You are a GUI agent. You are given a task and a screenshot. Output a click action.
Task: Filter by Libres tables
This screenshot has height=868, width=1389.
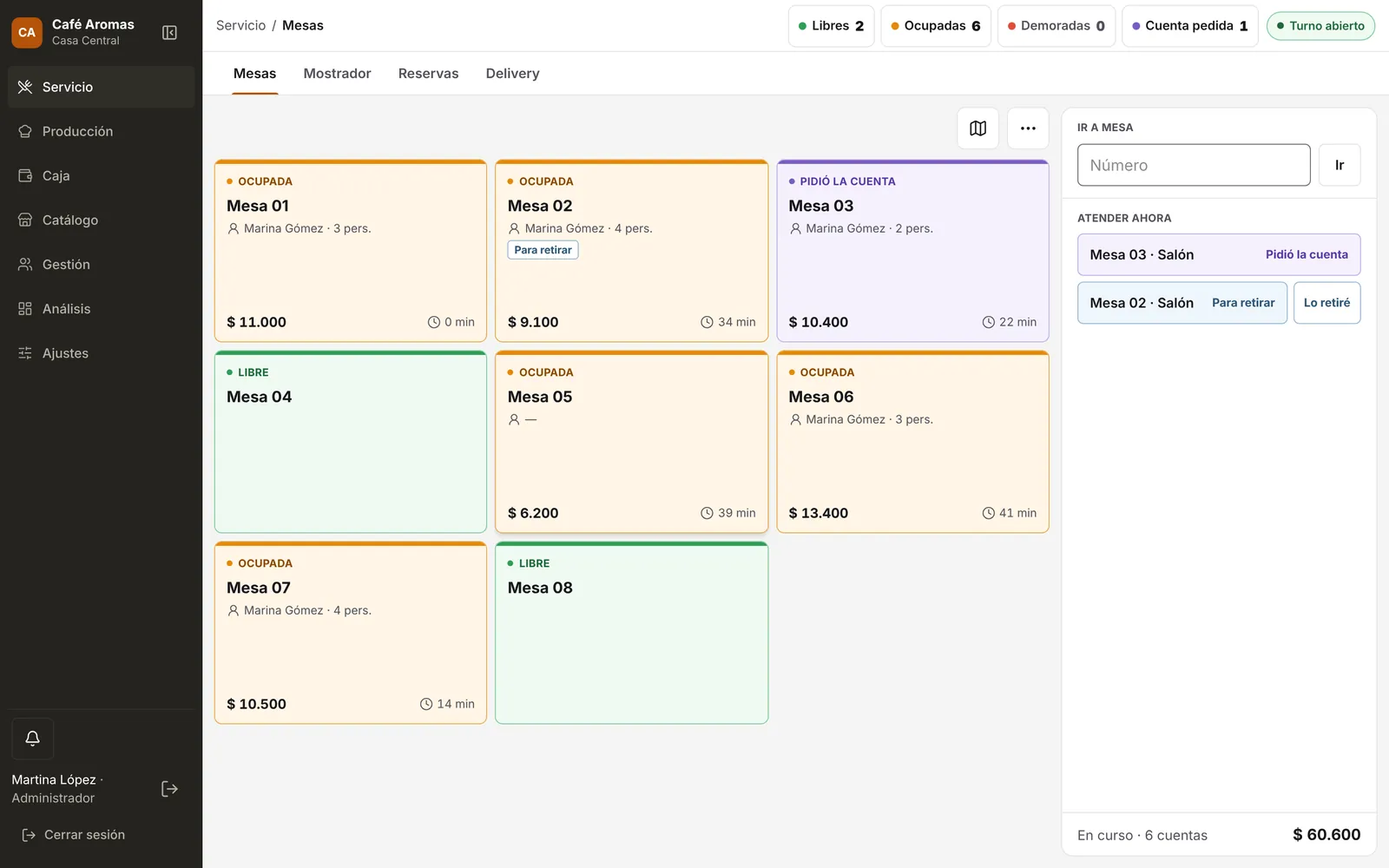[x=831, y=26]
